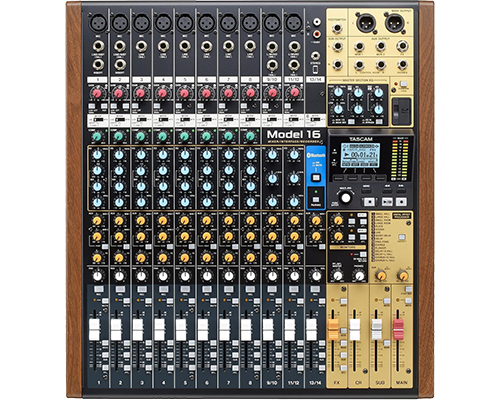Arm recording with the Record transport button

(x=401, y=202)
